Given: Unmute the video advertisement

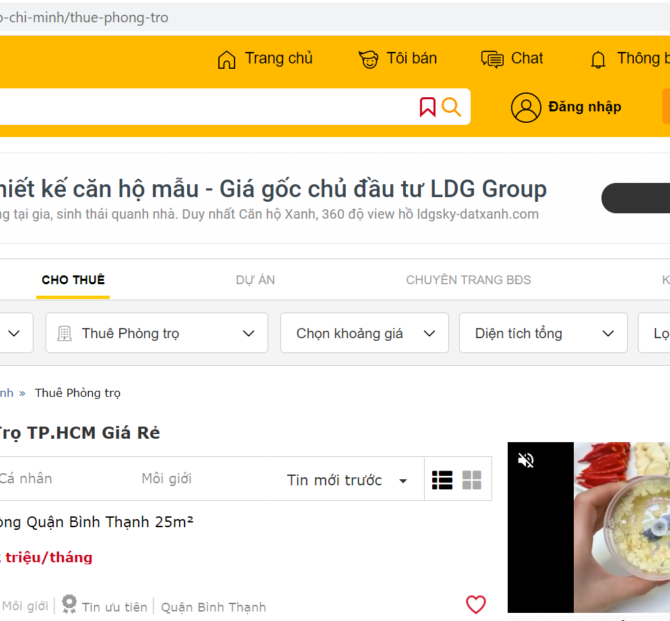Looking at the screenshot, I should tap(526, 460).
